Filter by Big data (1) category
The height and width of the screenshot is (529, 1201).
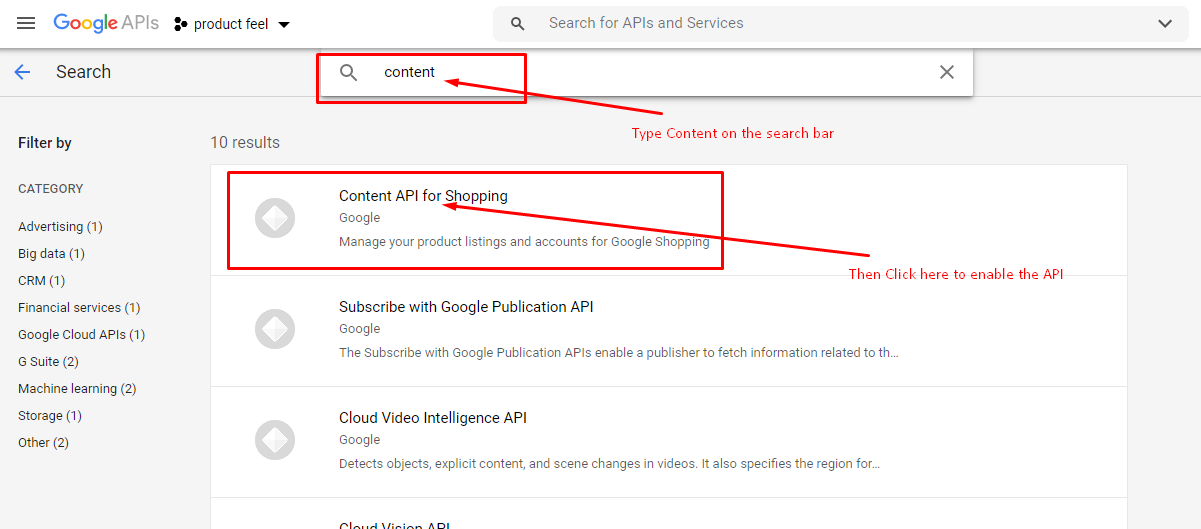(x=51, y=254)
